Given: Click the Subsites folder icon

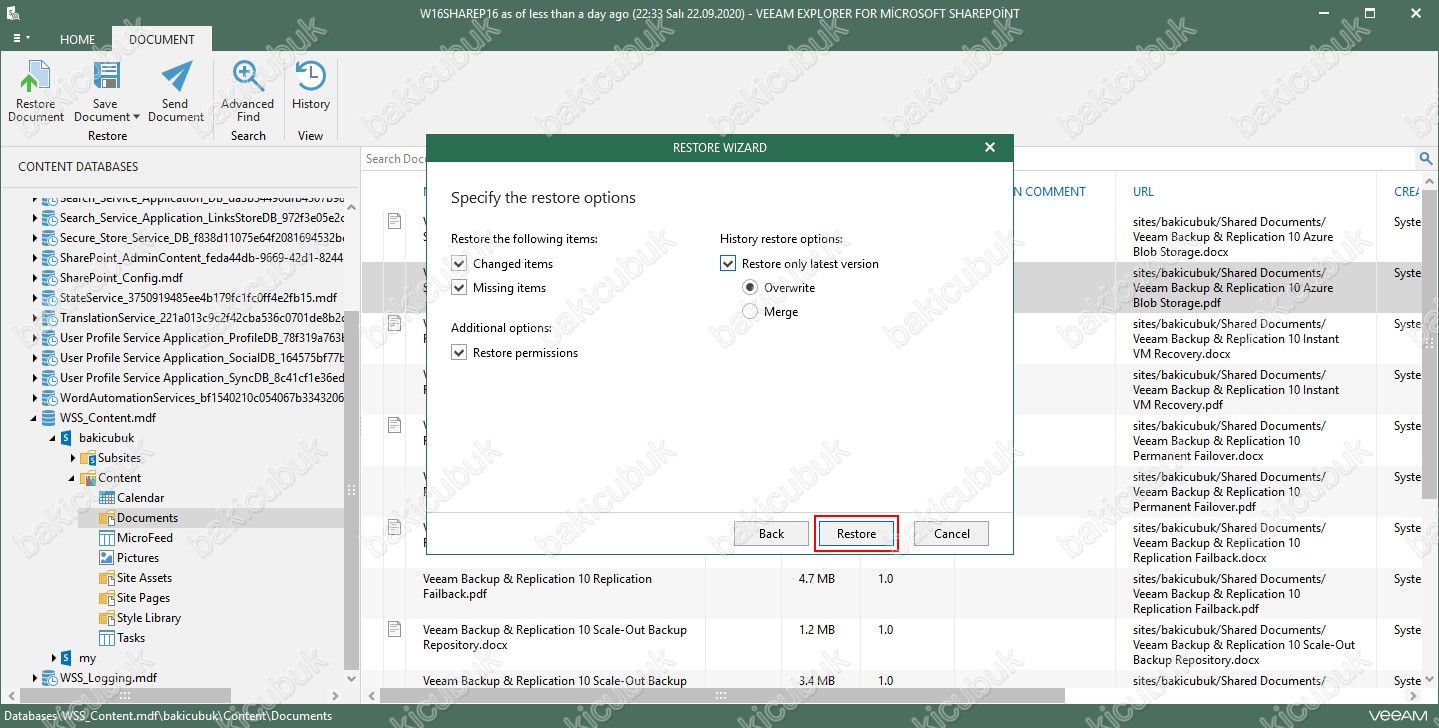Looking at the screenshot, I should coord(88,458).
